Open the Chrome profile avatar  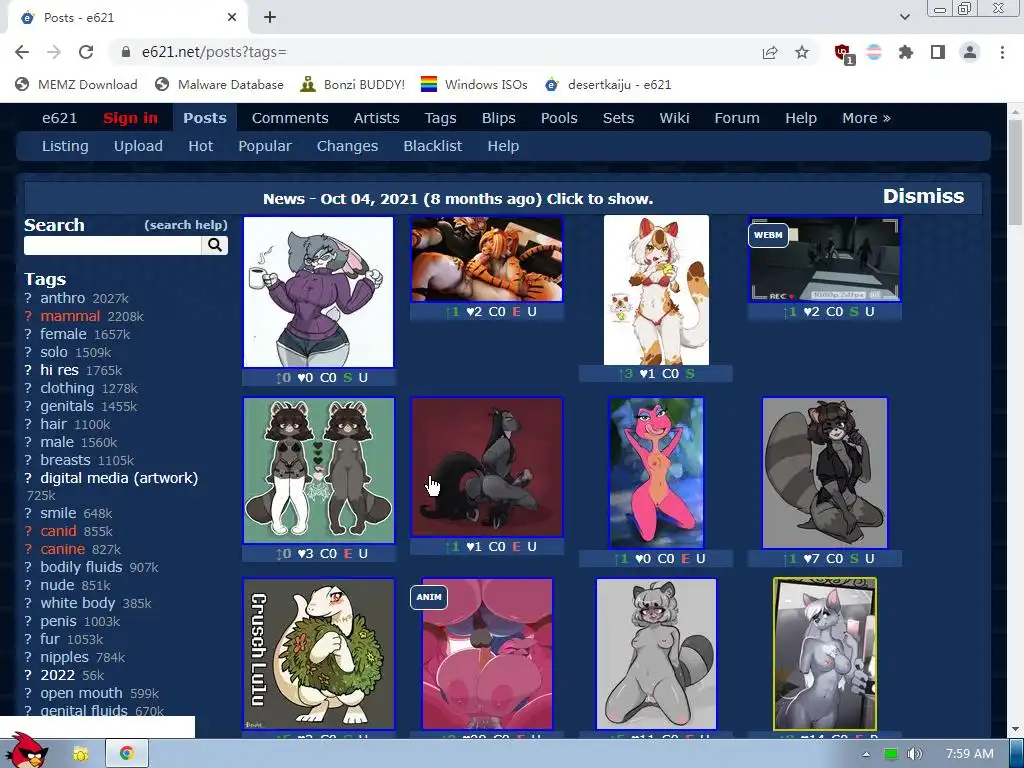point(970,52)
